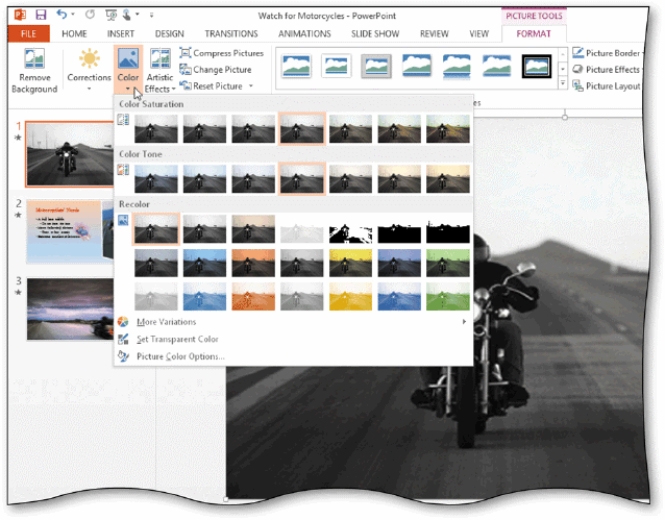Click the Picture Layout button

[612, 86]
